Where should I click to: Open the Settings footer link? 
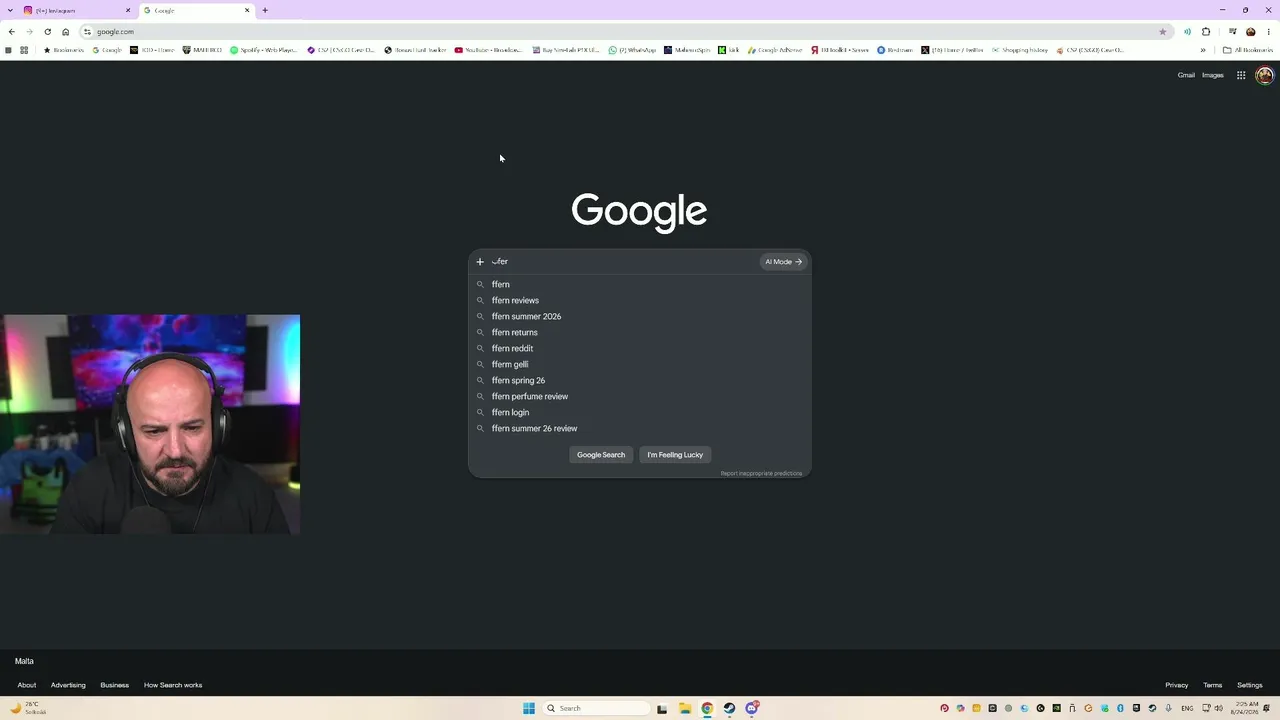coord(1250,685)
